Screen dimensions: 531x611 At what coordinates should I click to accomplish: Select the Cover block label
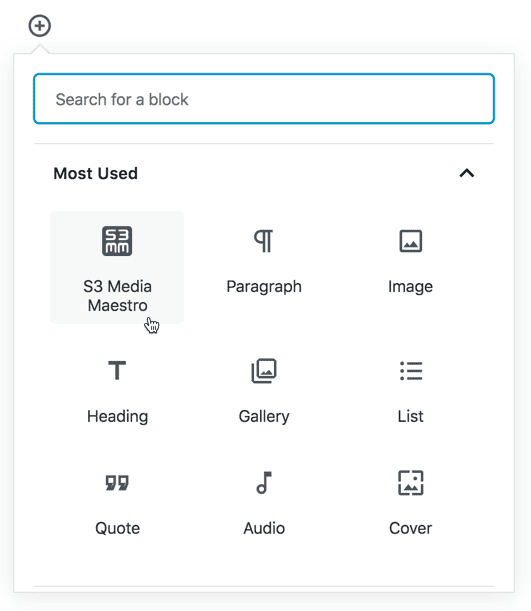pyautogui.click(x=411, y=528)
